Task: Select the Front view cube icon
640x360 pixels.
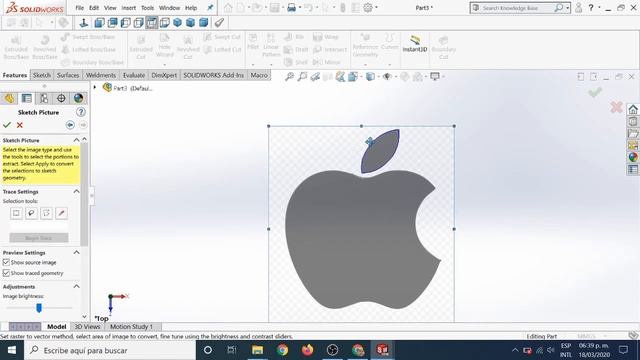Action: 99,23
